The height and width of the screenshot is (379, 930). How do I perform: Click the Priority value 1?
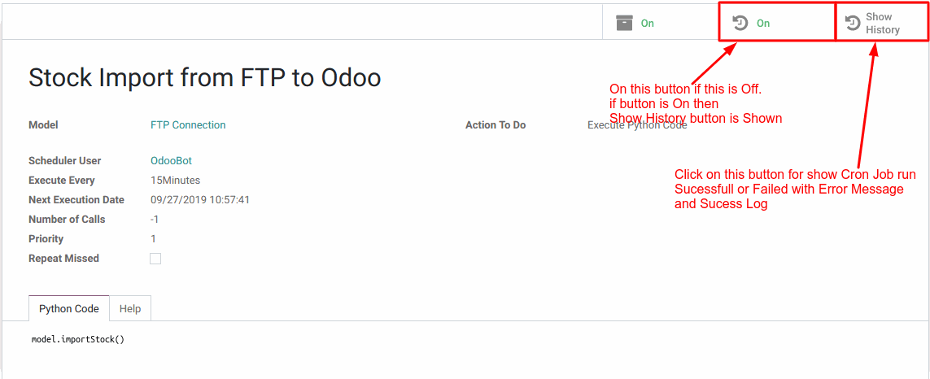153,239
